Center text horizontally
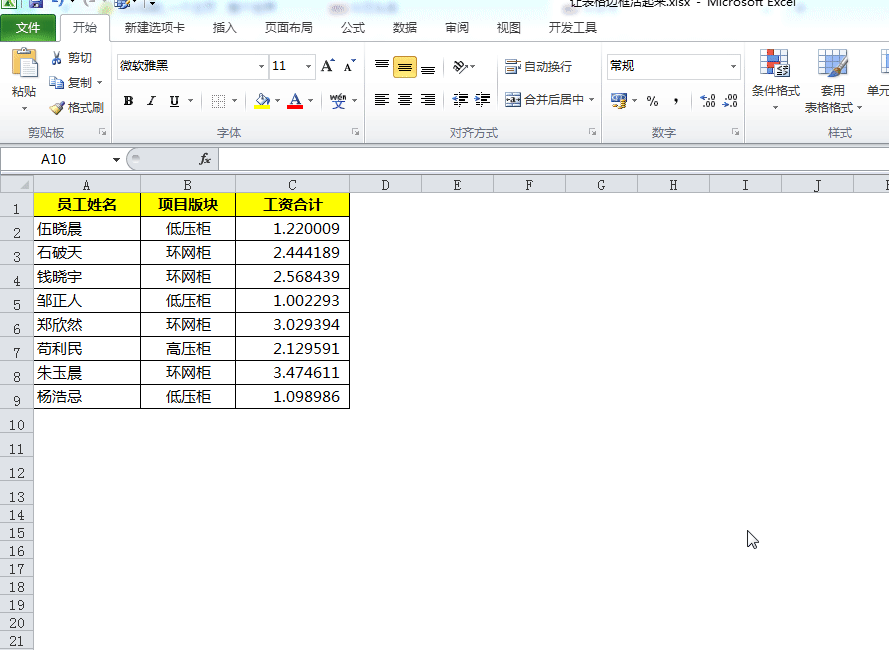Screen dimensions: 889x650 405,100
